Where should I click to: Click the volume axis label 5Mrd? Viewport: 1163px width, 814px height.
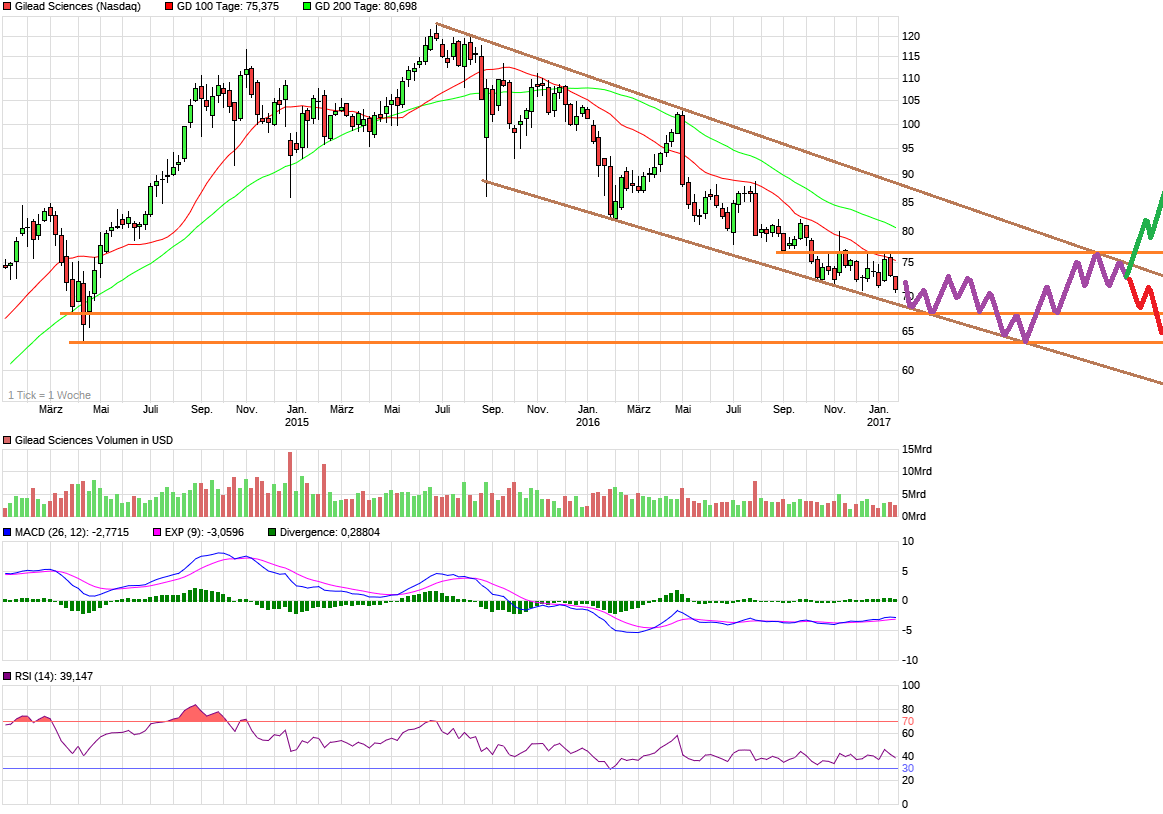click(x=914, y=494)
